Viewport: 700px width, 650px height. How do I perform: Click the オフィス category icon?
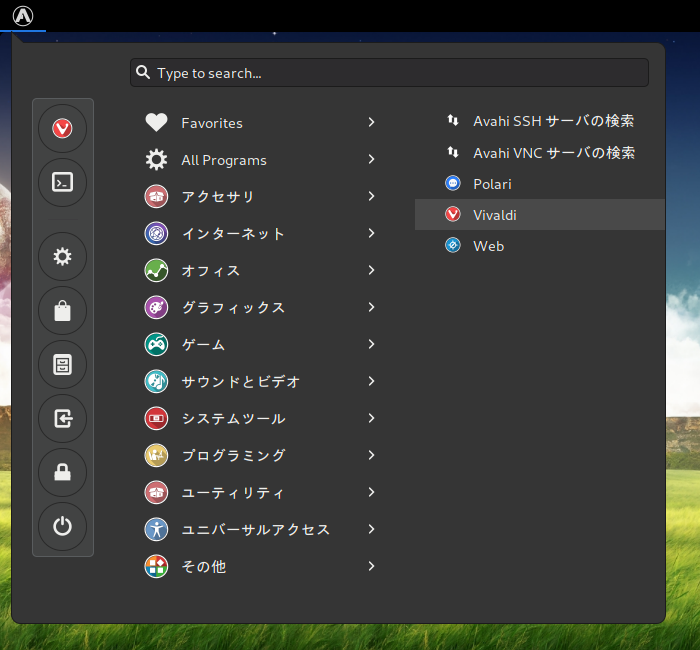156,271
